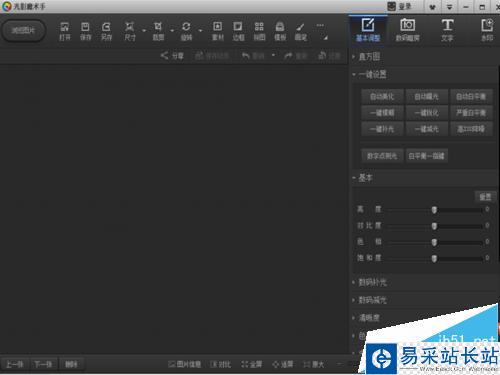Switch to the 文字 (Text) tab
The width and height of the screenshot is (500, 375).
pos(447,30)
